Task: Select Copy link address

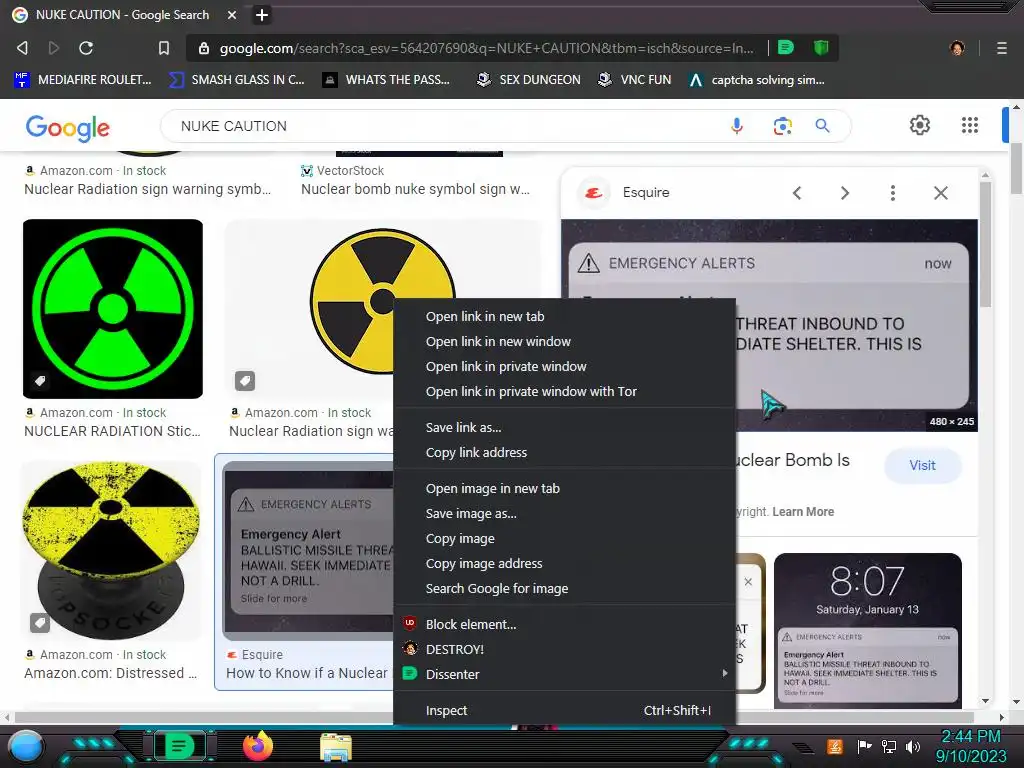Action: point(566,453)
